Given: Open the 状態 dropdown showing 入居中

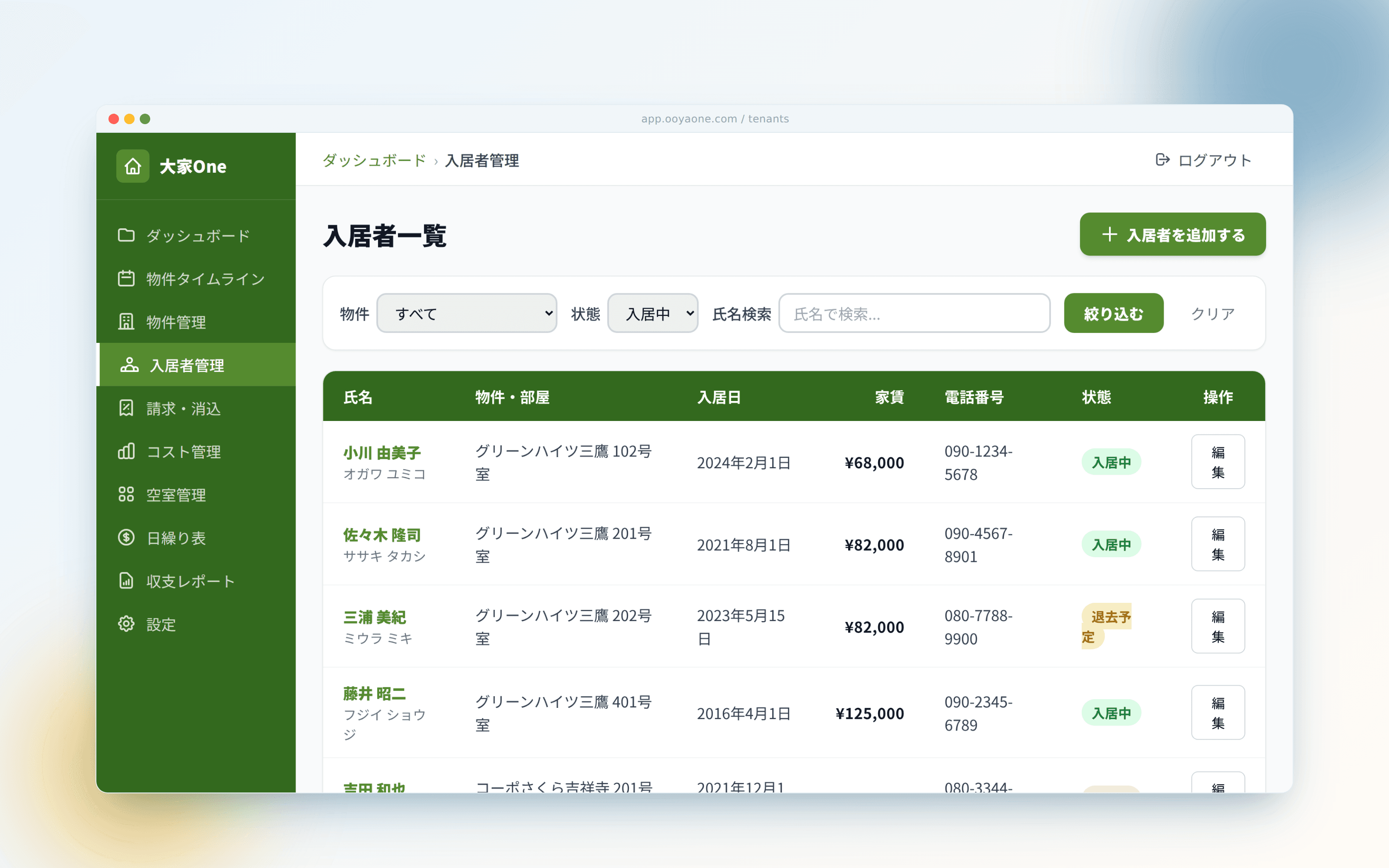Looking at the screenshot, I should [x=652, y=313].
